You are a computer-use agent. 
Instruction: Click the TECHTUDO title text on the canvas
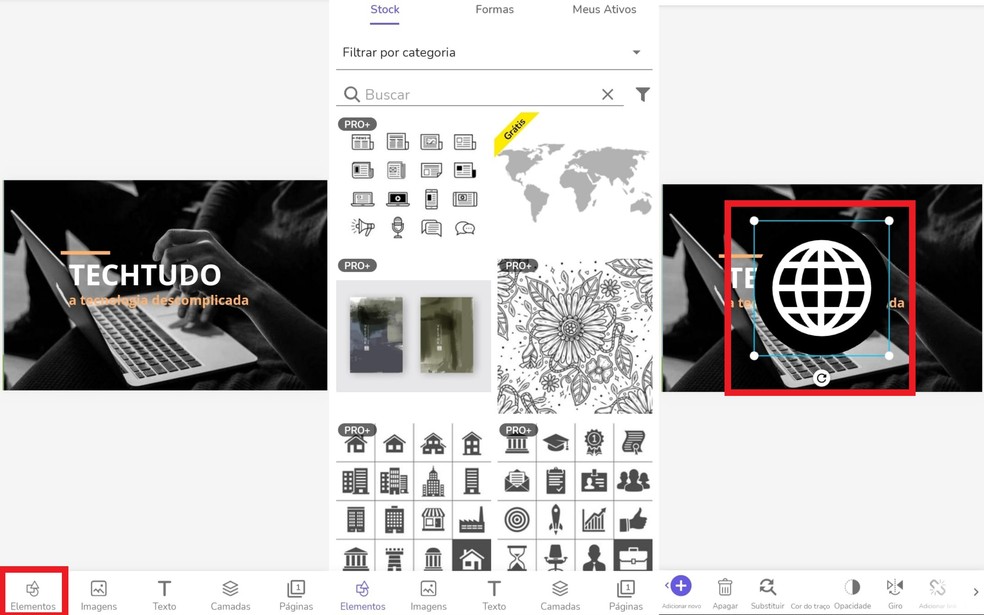[x=144, y=275]
